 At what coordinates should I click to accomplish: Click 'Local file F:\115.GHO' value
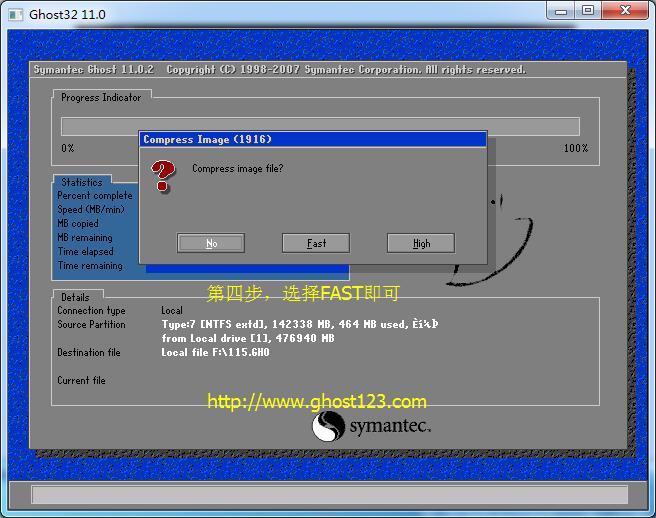tap(215, 352)
